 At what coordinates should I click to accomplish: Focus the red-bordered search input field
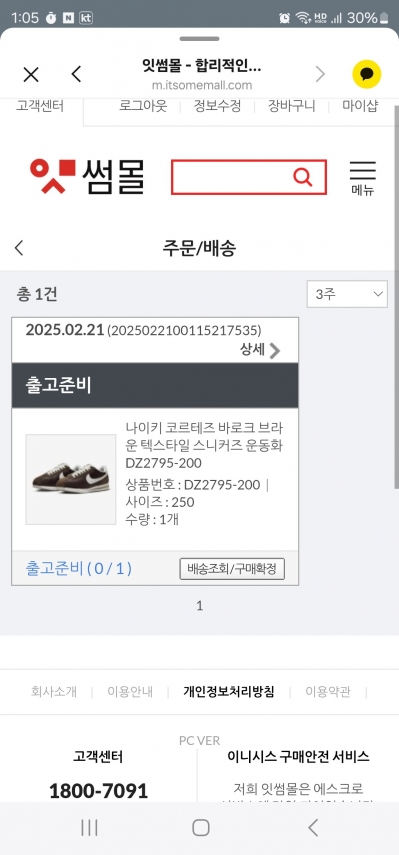(231, 177)
